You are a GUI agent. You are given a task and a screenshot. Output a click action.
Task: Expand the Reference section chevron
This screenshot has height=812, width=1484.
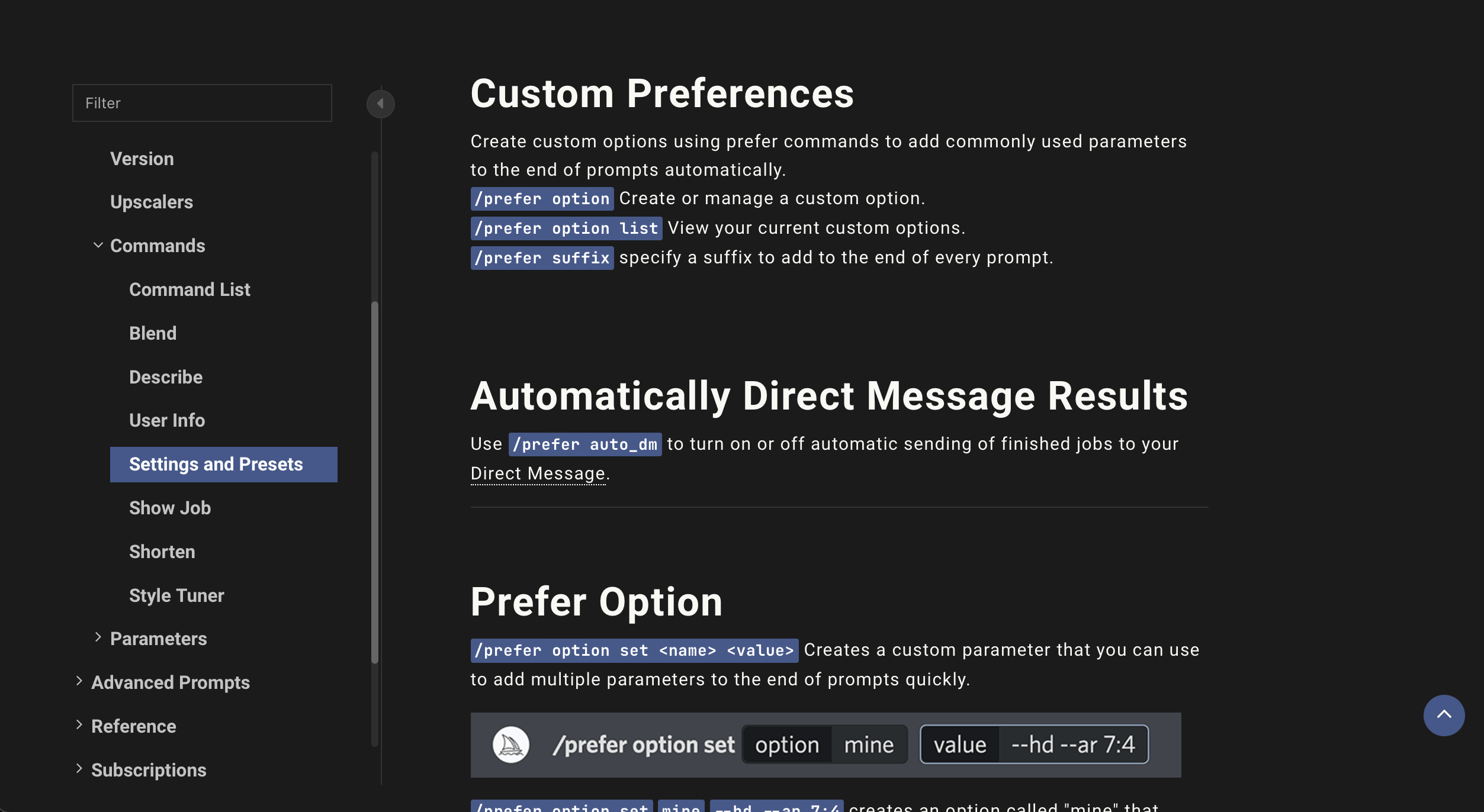[79, 725]
